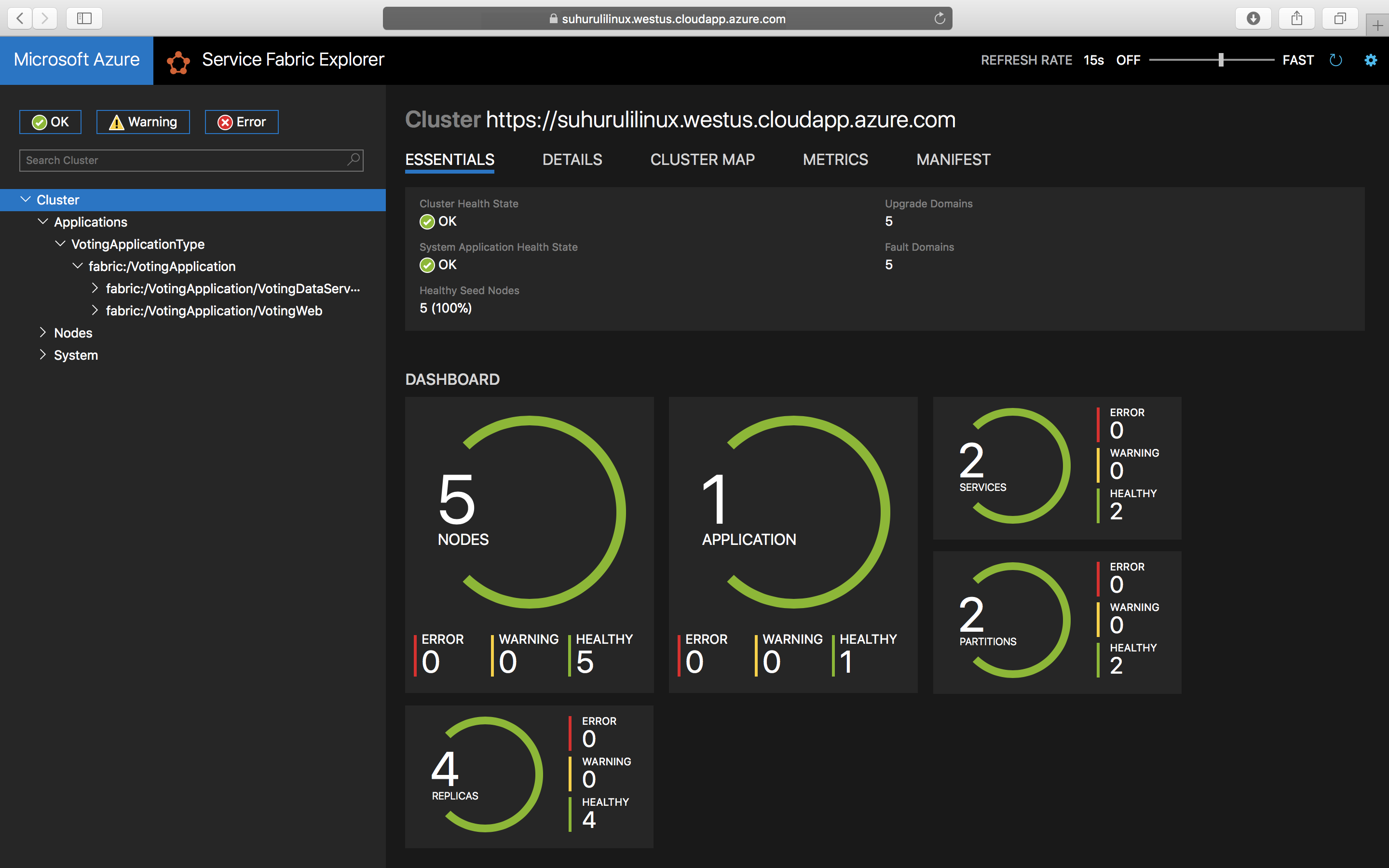Expand the fabric:/VotingApplication/VotingDataServ... node
This screenshot has width=1389, height=868.
coord(93,288)
